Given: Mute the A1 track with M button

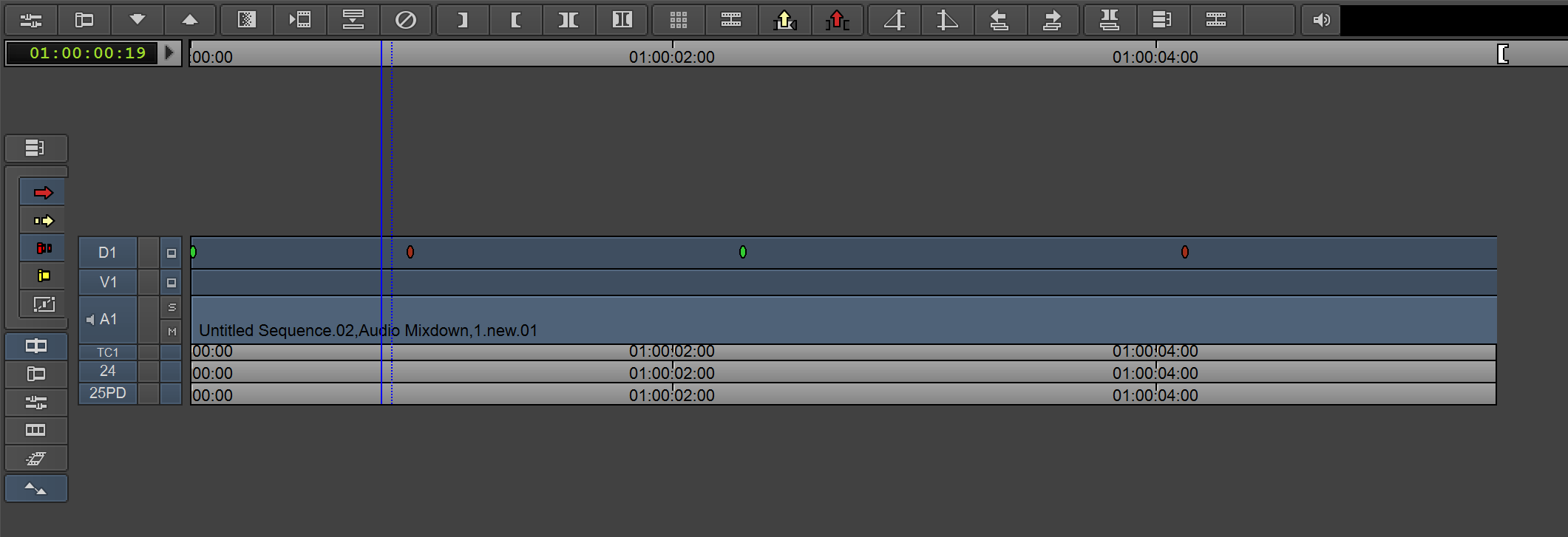Looking at the screenshot, I should pyautogui.click(x=172, y=332).
